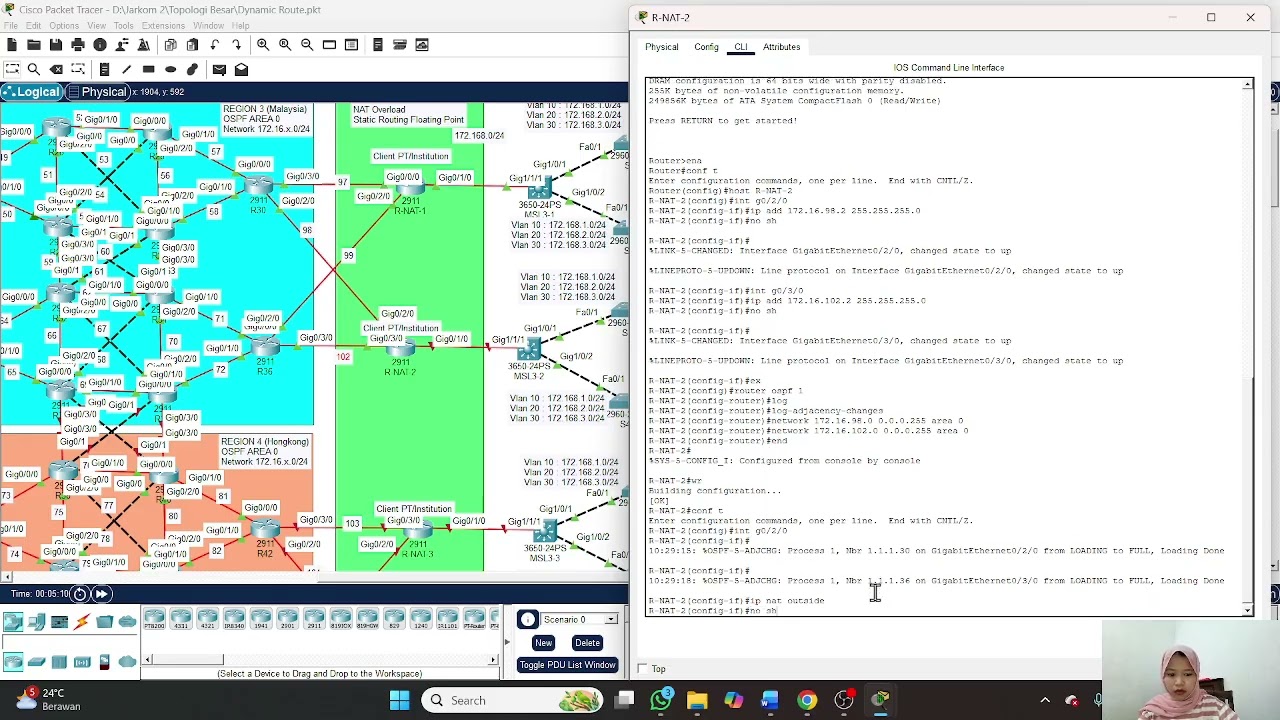
Task: Click the Zoom Reset magnifier icon
Action: 285,45
